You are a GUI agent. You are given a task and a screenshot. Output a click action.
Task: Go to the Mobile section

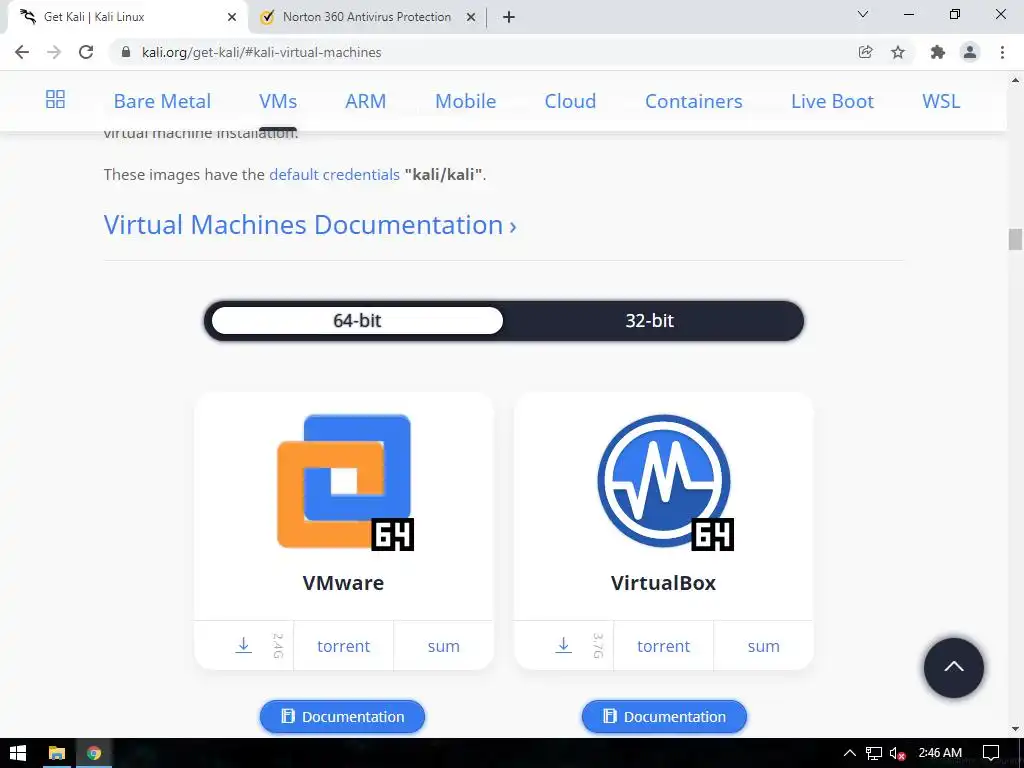[466, 101]
